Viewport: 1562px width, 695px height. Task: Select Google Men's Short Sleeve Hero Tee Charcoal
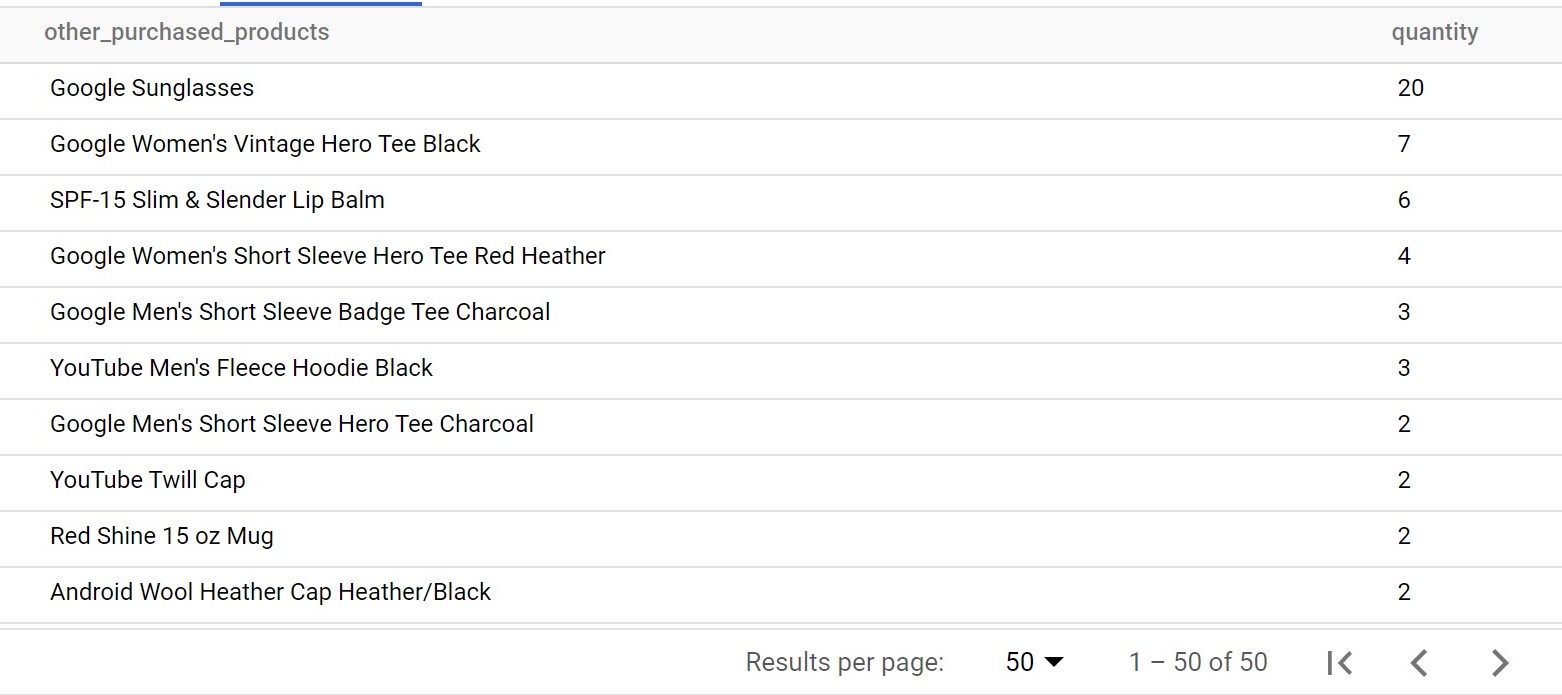291,424
